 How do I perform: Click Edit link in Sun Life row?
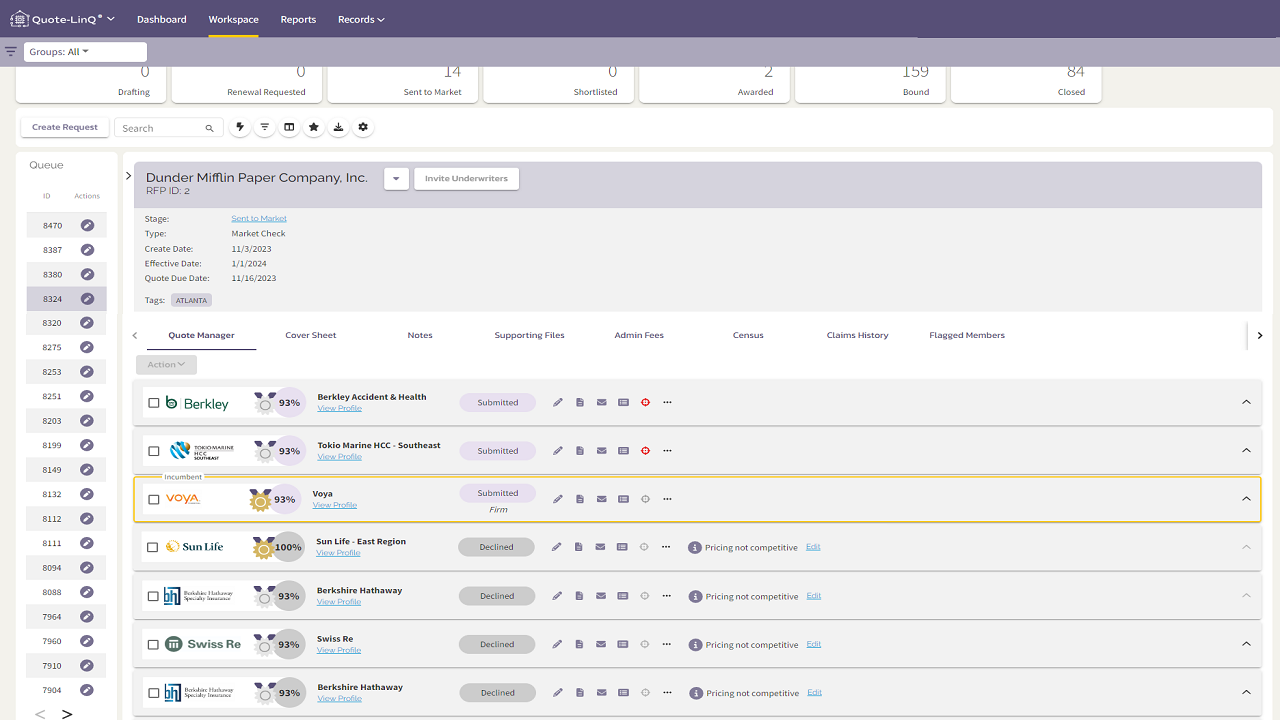pos(813,547)
